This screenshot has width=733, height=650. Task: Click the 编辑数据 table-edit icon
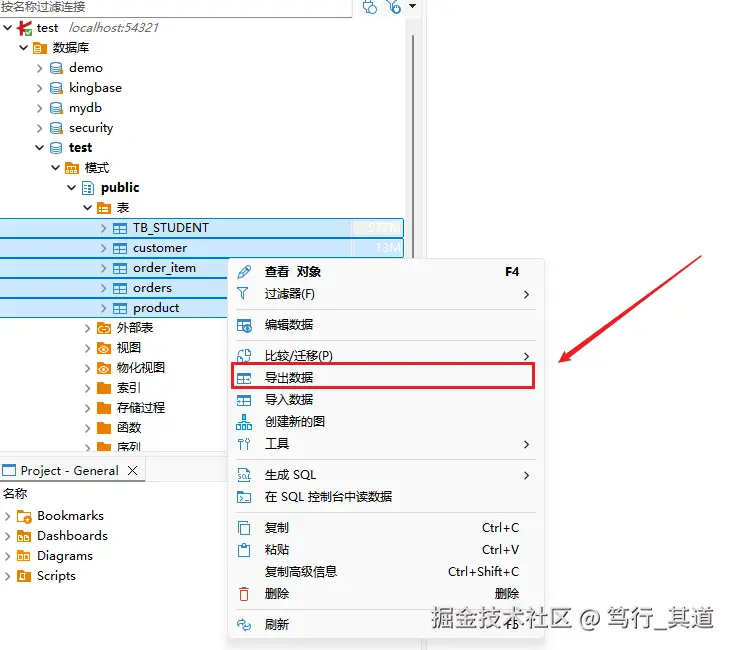click(244, 325)
